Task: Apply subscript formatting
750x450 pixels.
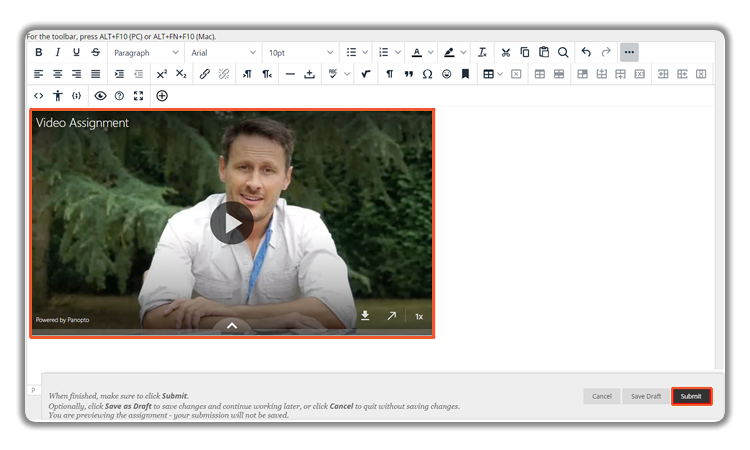Action: 181,74
